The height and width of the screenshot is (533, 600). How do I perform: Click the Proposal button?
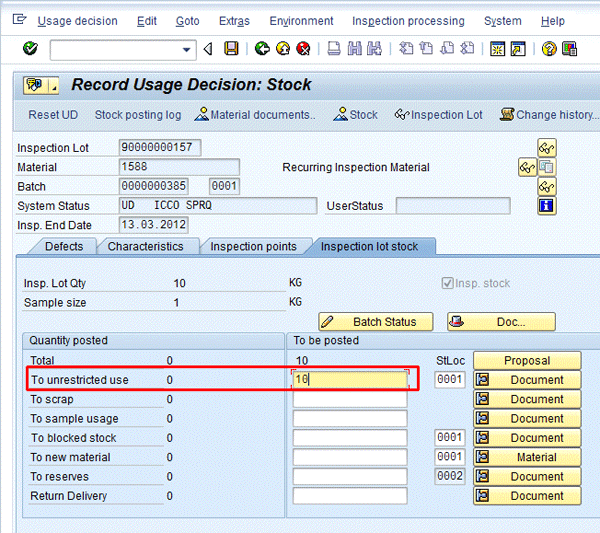click(526, 360)
